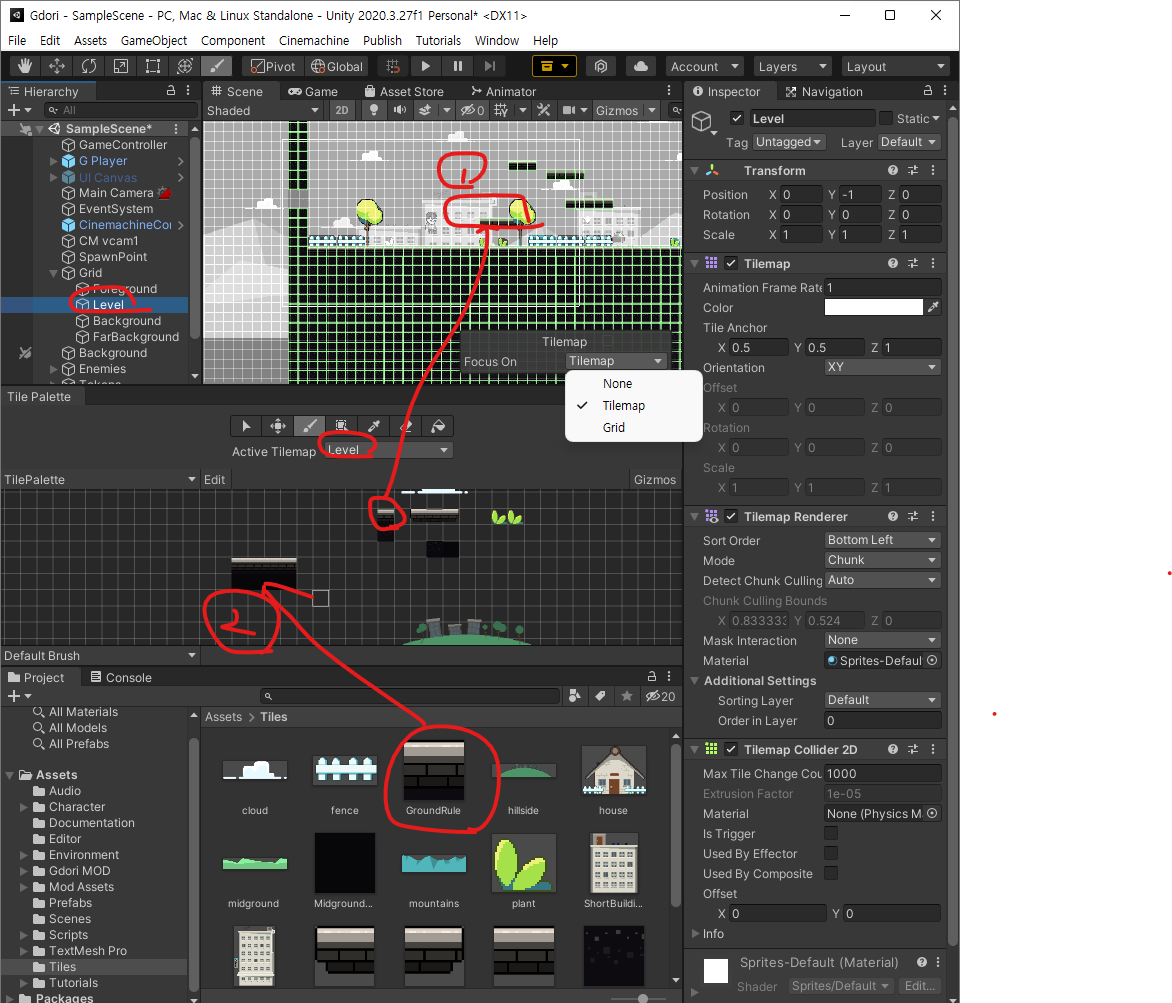Image resolution: width=1172 pixels, height=1003 pixels.
Task: Open the Layer Default dropdown
Action: pos(908,142)
